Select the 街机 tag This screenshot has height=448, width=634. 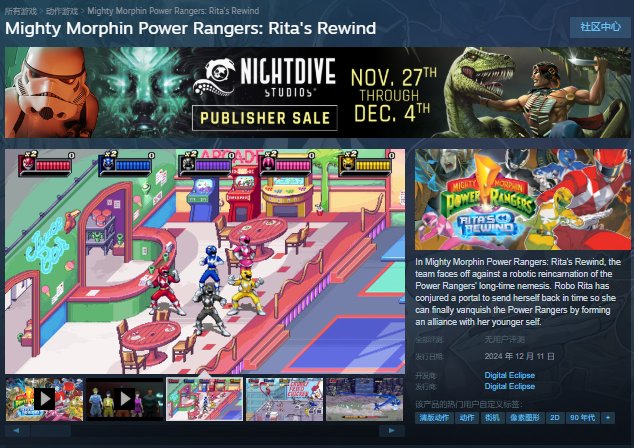pos(492,418)
